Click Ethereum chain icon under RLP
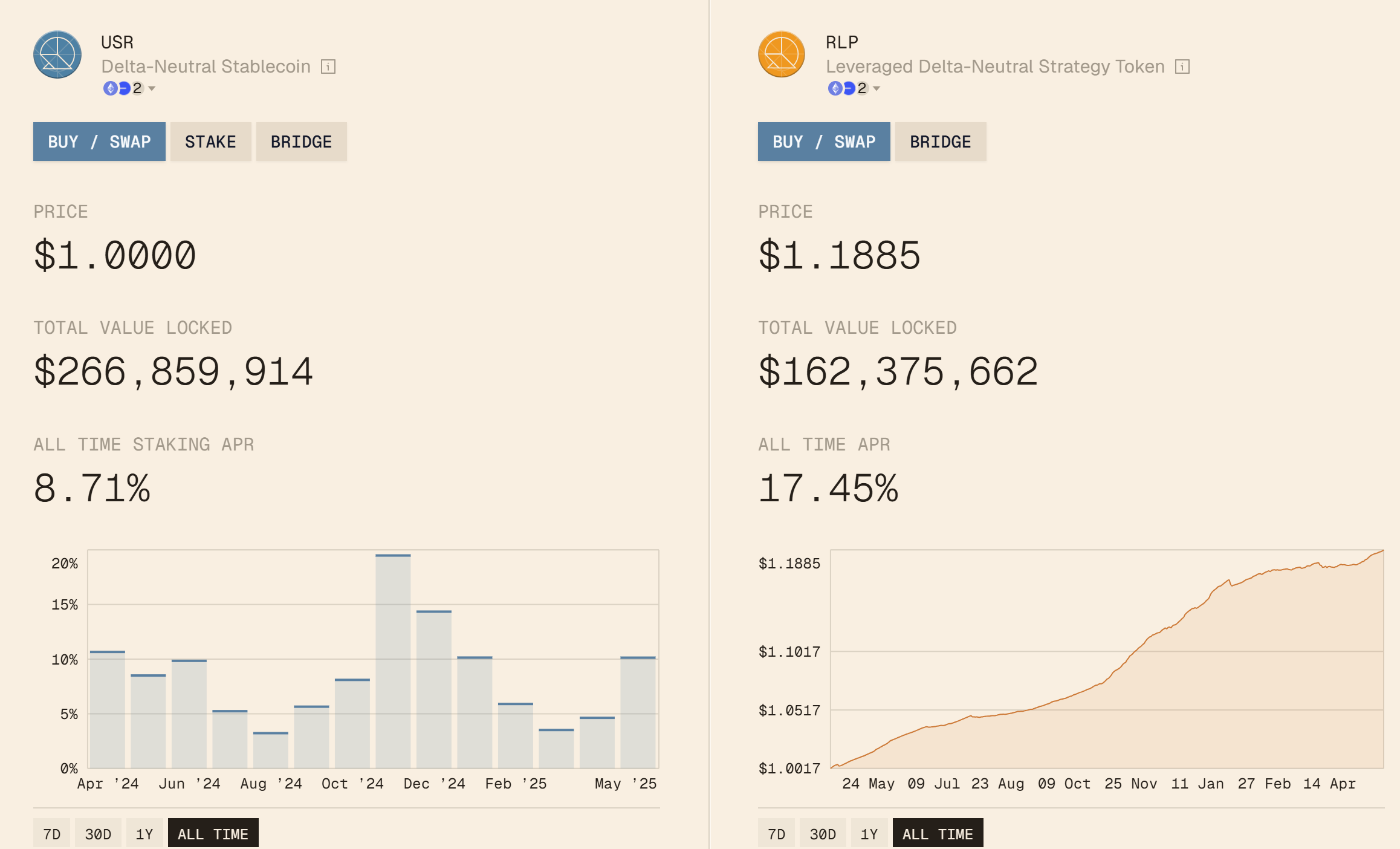1400x849 pixels. [835, 88]
